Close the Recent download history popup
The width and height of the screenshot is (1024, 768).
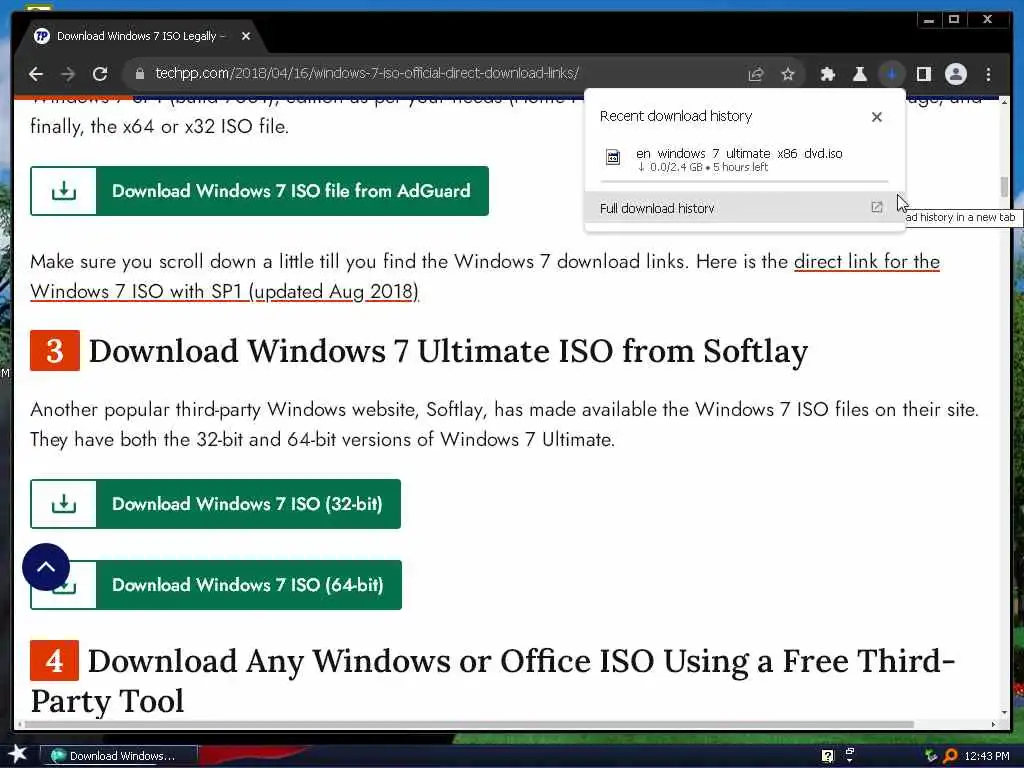point(876,116)
